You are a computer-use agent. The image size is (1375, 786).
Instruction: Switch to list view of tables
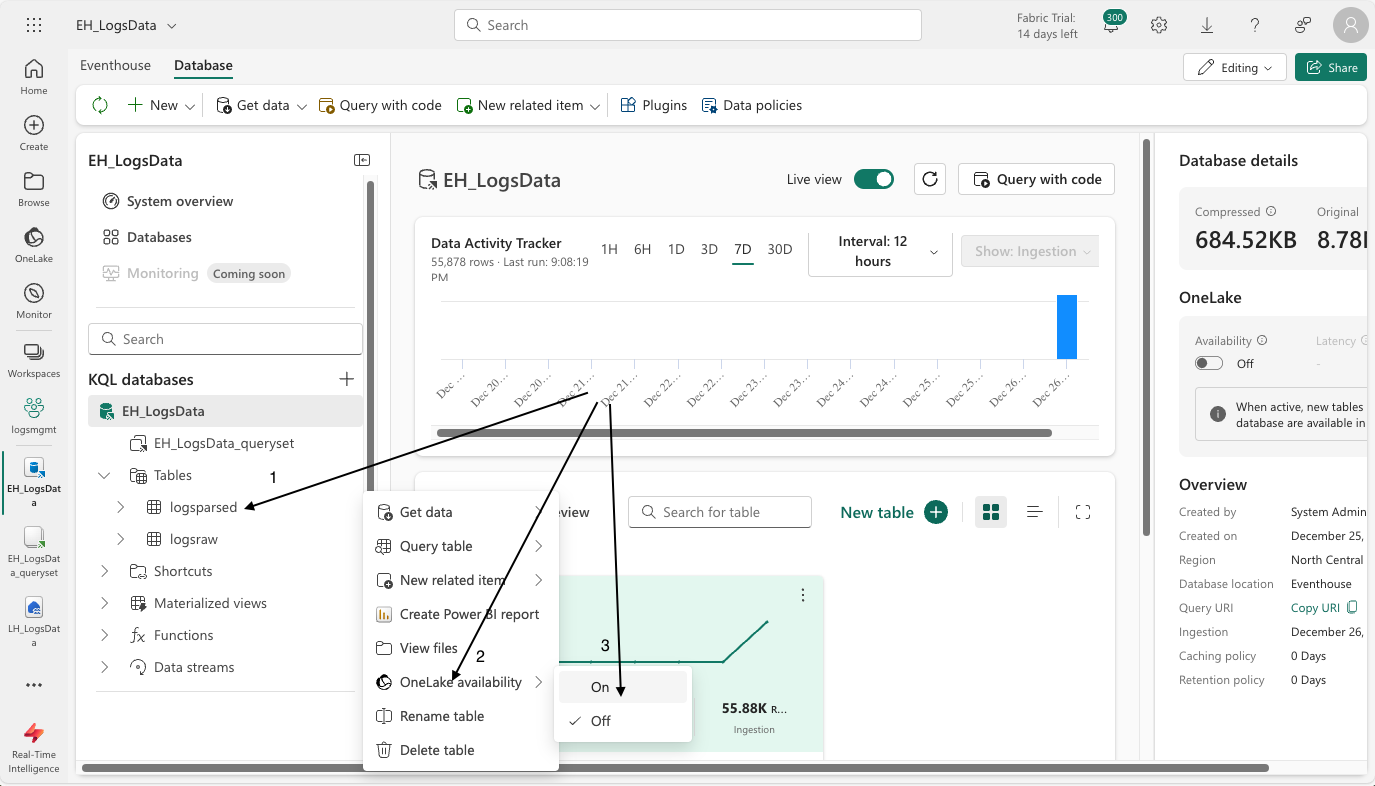pyautogui.click(x=1035, y=512)
